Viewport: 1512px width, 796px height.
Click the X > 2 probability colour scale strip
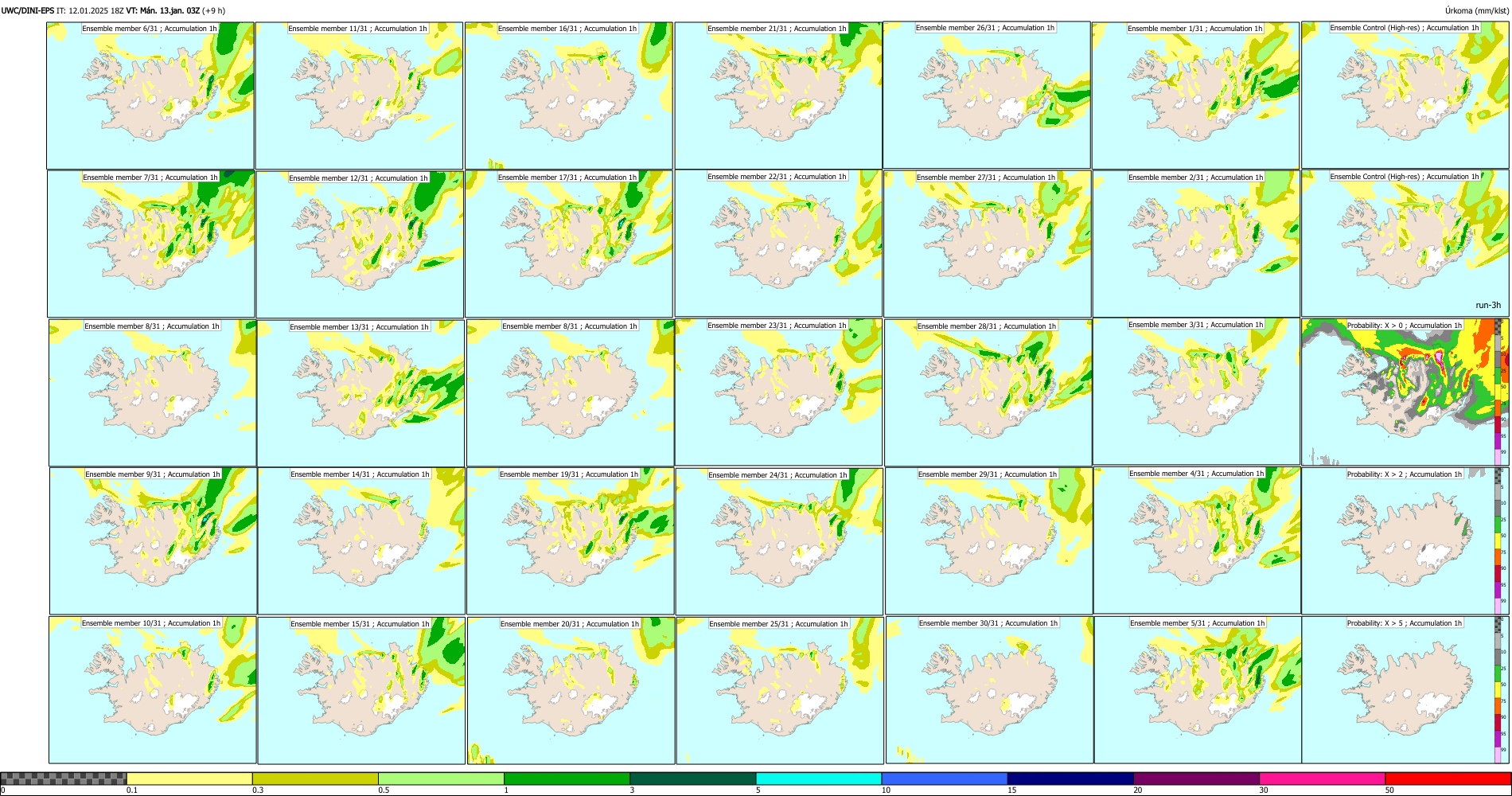1497,540
